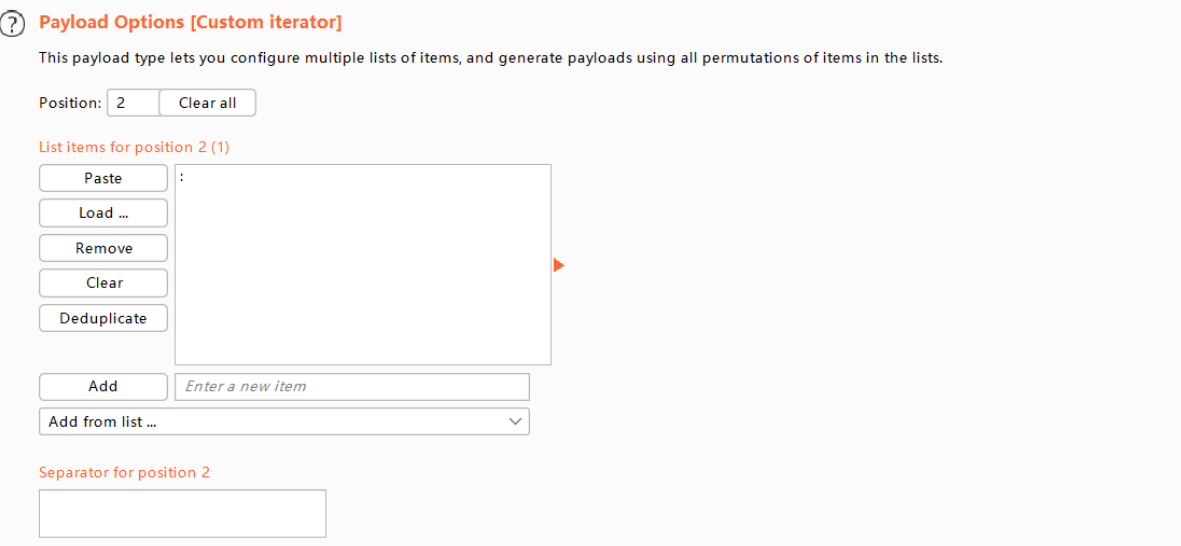
Task: Click the List items for position 2 label
Action: (x=134, y=147)
